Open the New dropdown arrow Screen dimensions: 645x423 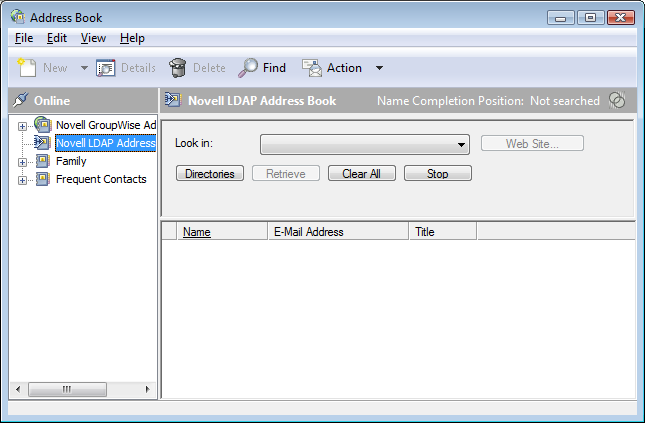tap(84, 68)
